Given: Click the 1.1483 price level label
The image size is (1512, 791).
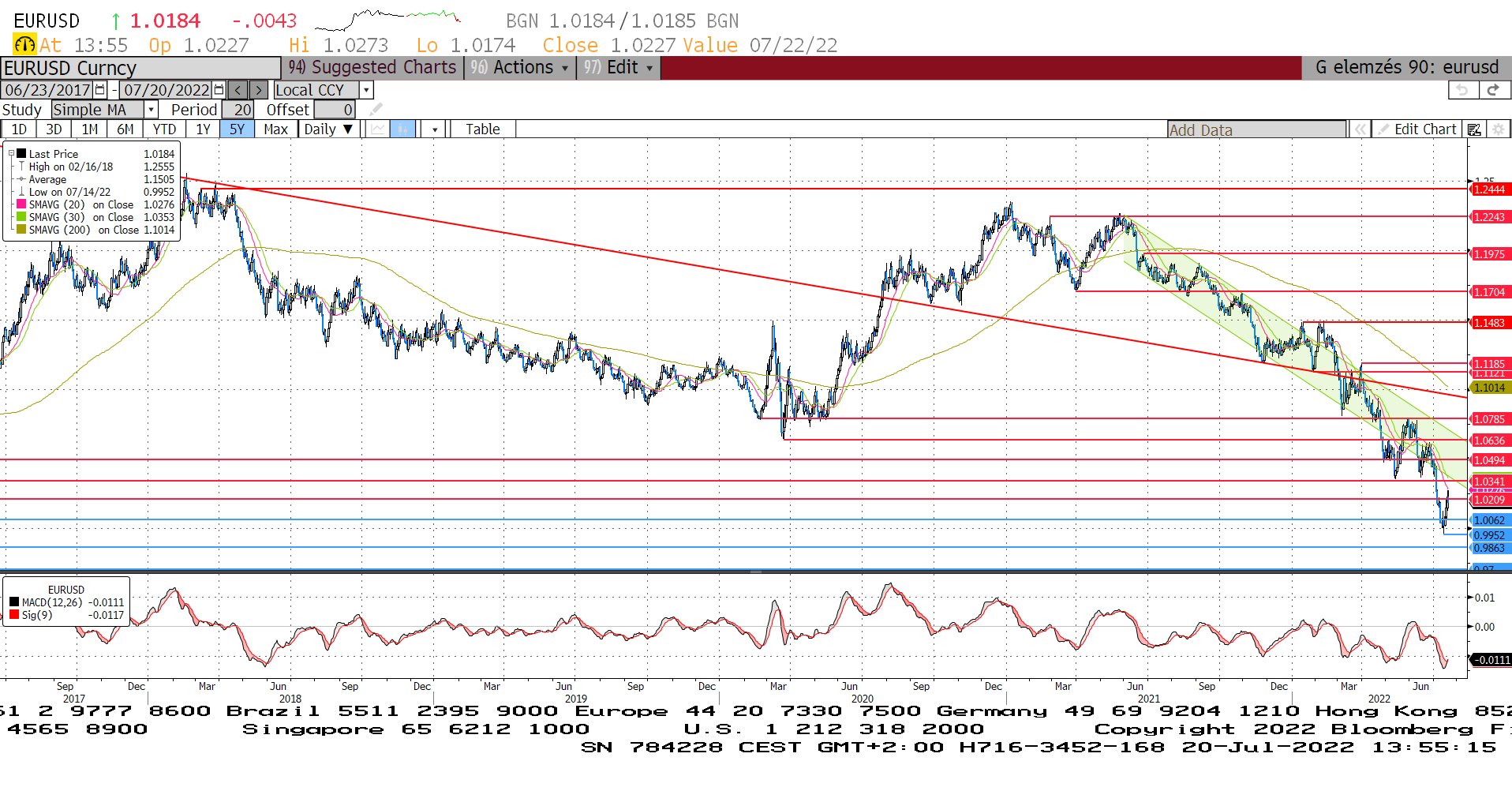Looking at the screenshot, I should click(x=1490, y=323).
